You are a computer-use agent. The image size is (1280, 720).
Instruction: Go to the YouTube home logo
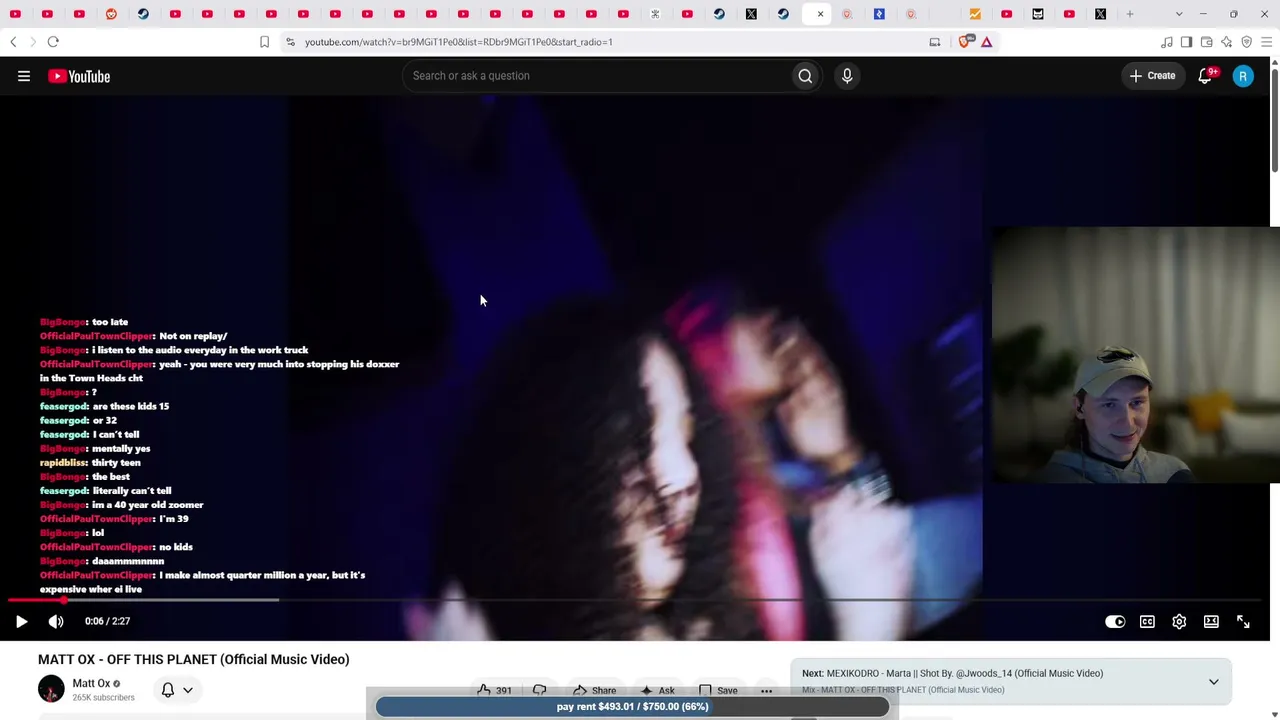click(79, 76)
